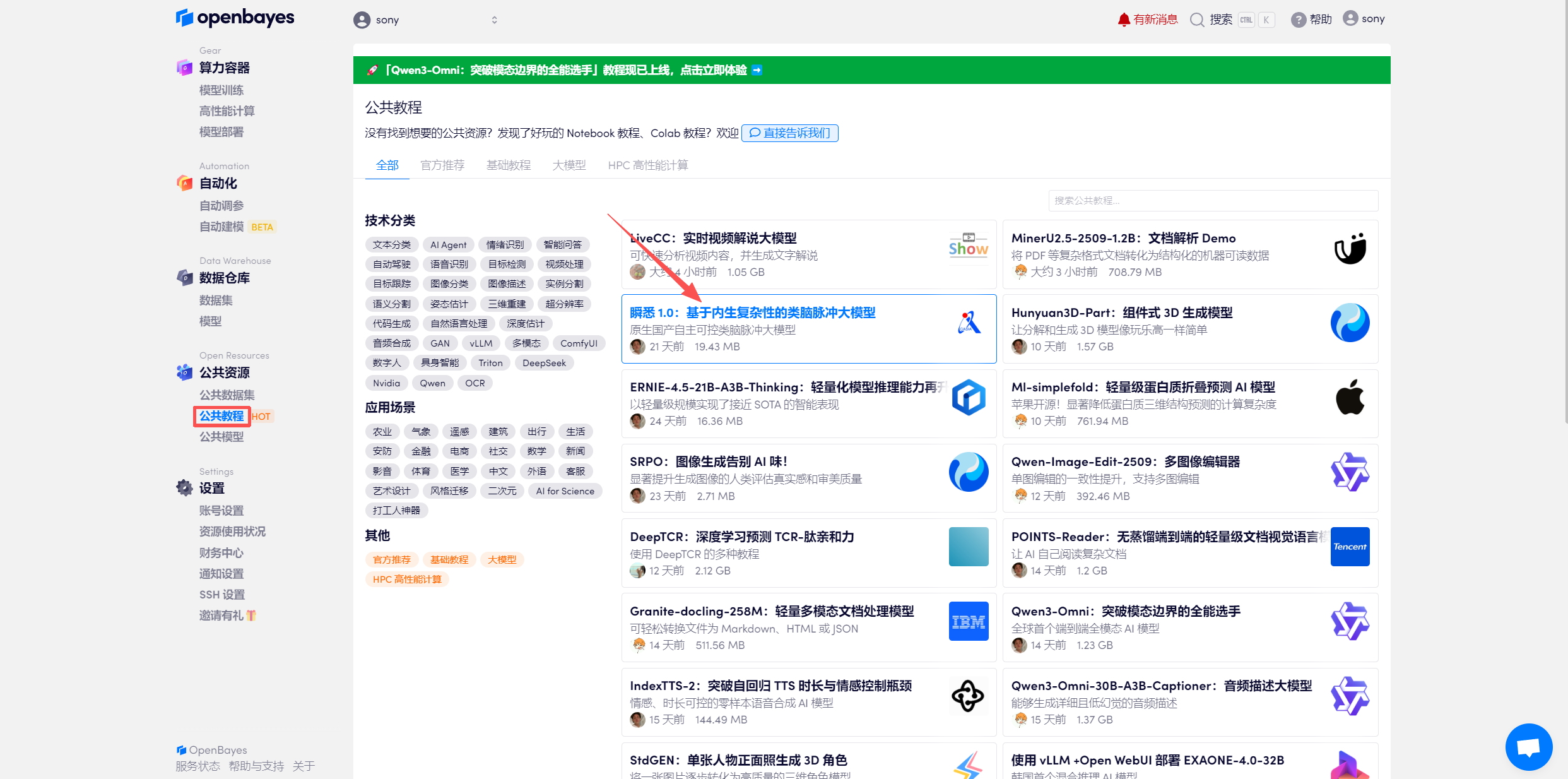Open 自动建模 BETA in the sidebar
The image size is (1568, 779).
click(x=237, y=227)
